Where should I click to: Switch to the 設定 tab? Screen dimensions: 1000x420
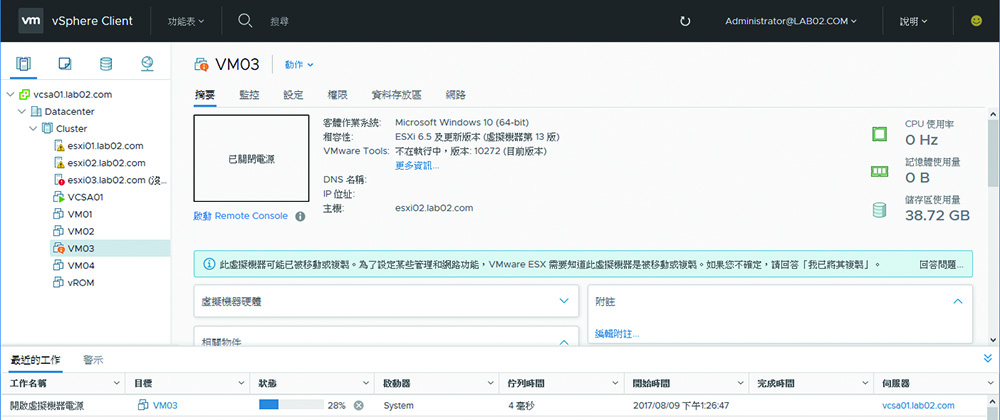(x=293, y=95)
